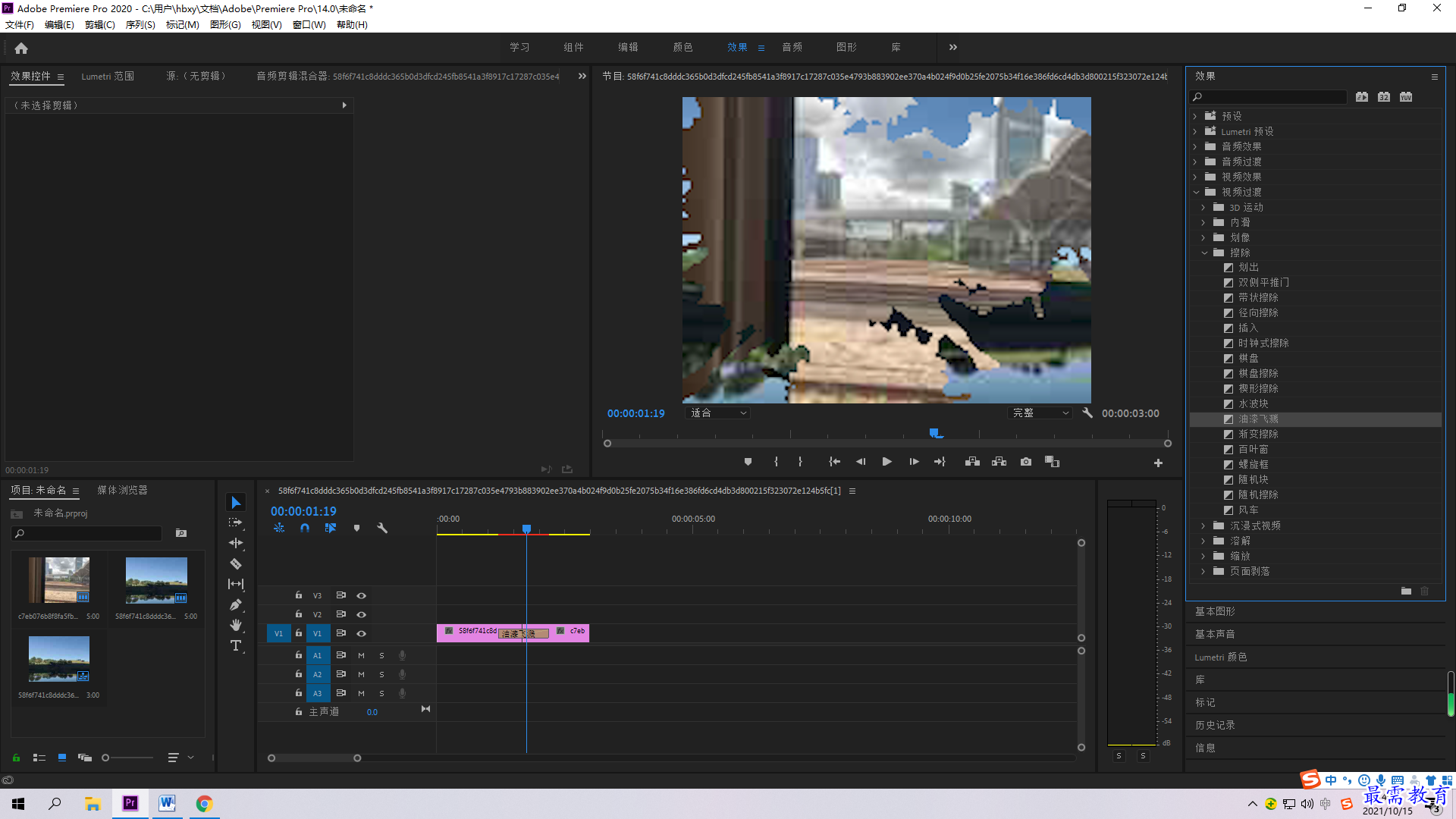Open the 基本图形 panel
This screenshot has height=819, width=1456.
(x=1215, y=611)
